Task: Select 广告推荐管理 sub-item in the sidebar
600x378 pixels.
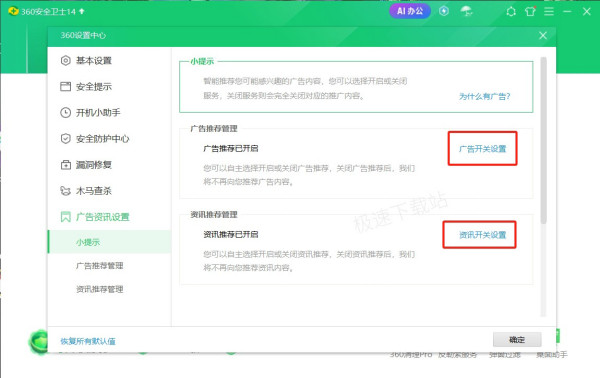Action: [99, 266]
